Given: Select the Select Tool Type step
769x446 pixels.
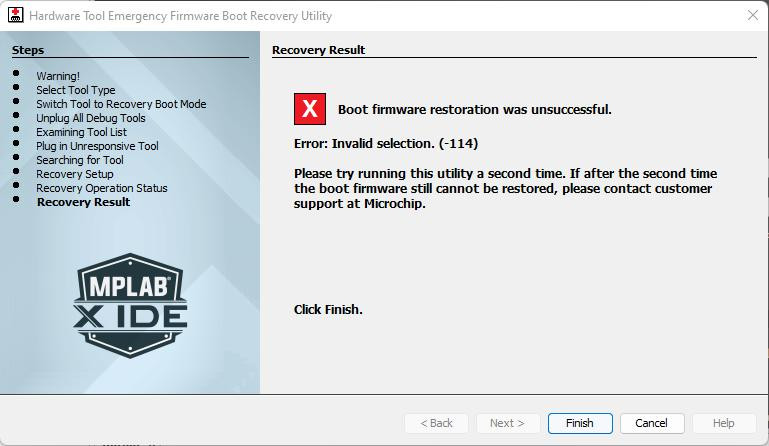Looking at the screenshot, I should pos(76,90).
